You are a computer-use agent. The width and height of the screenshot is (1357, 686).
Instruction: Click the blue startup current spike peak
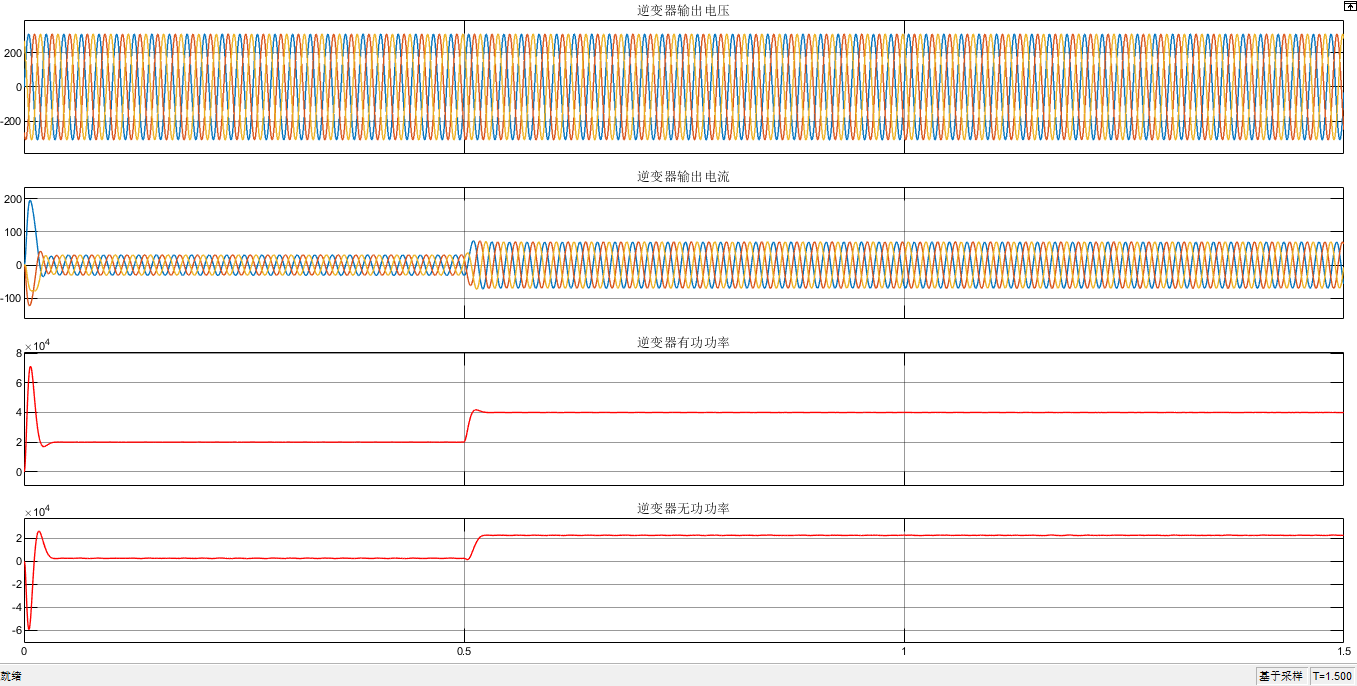click(30, 201)
